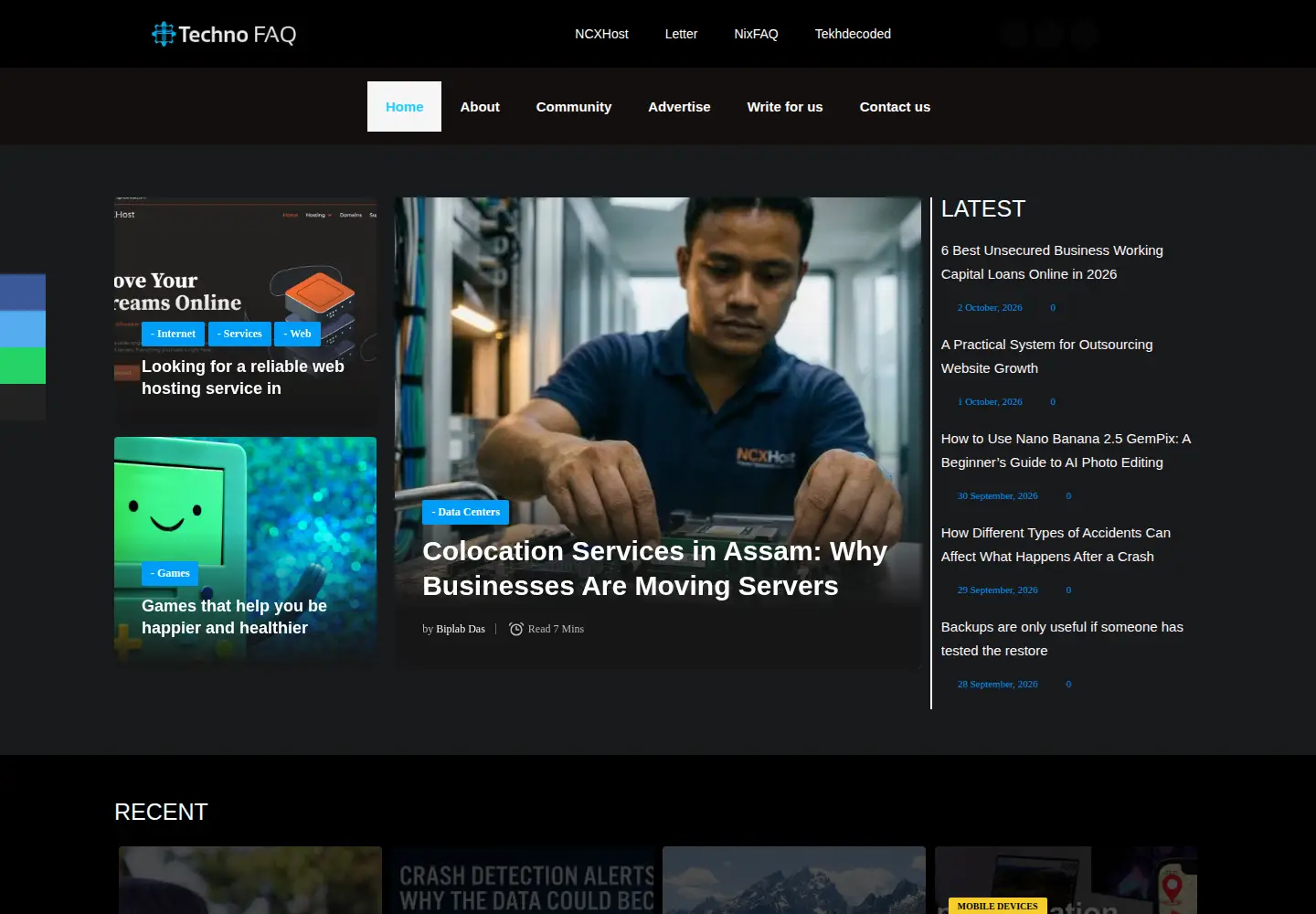This screenshot has width=1316, height=914.
Task: Click the light blue share button on left sidebar
Action: click(x=23, y=329)
